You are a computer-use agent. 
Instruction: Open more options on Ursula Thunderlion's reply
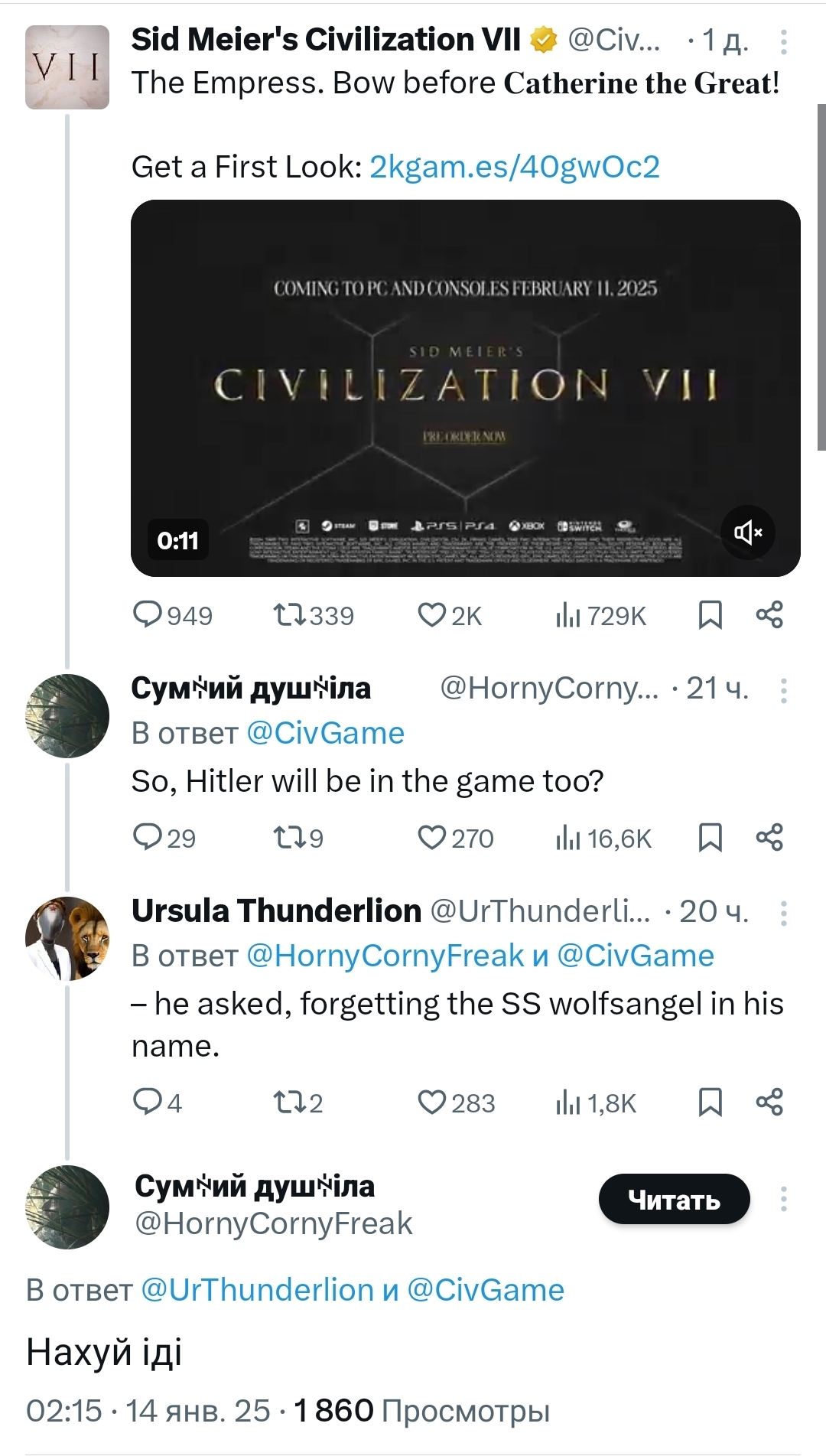point(784,913)
